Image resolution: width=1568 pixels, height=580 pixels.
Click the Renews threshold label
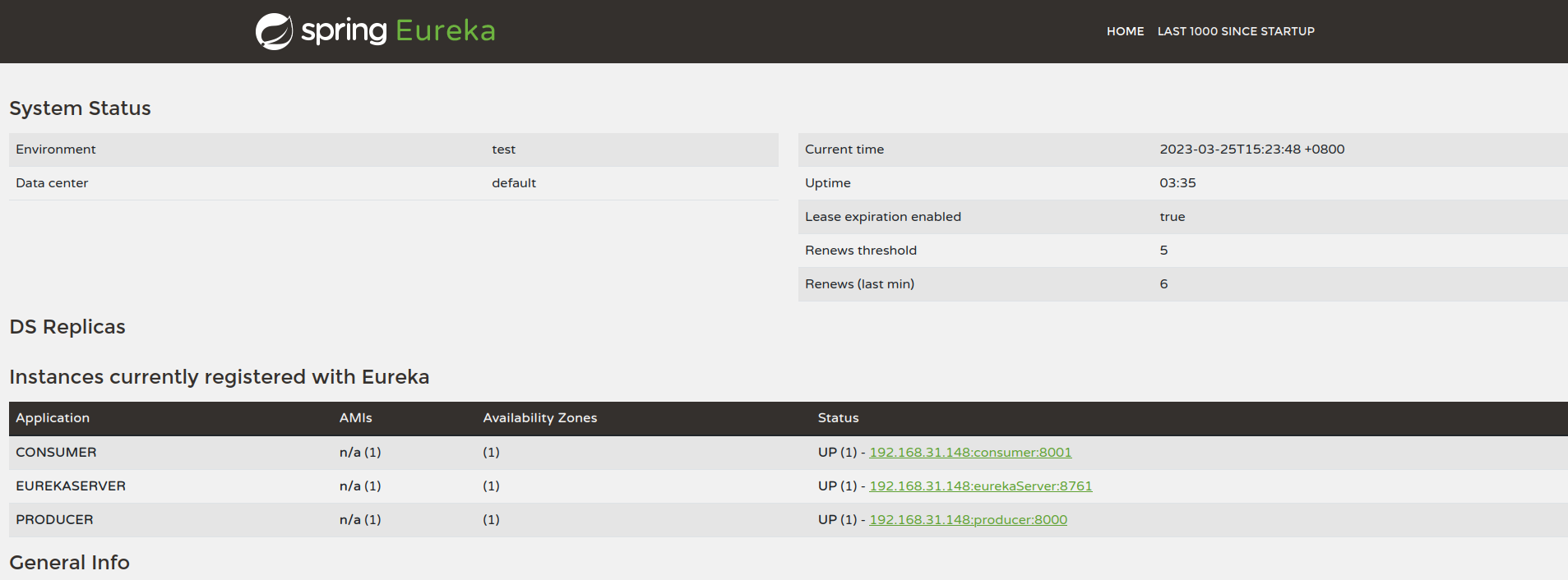[861, 251]
